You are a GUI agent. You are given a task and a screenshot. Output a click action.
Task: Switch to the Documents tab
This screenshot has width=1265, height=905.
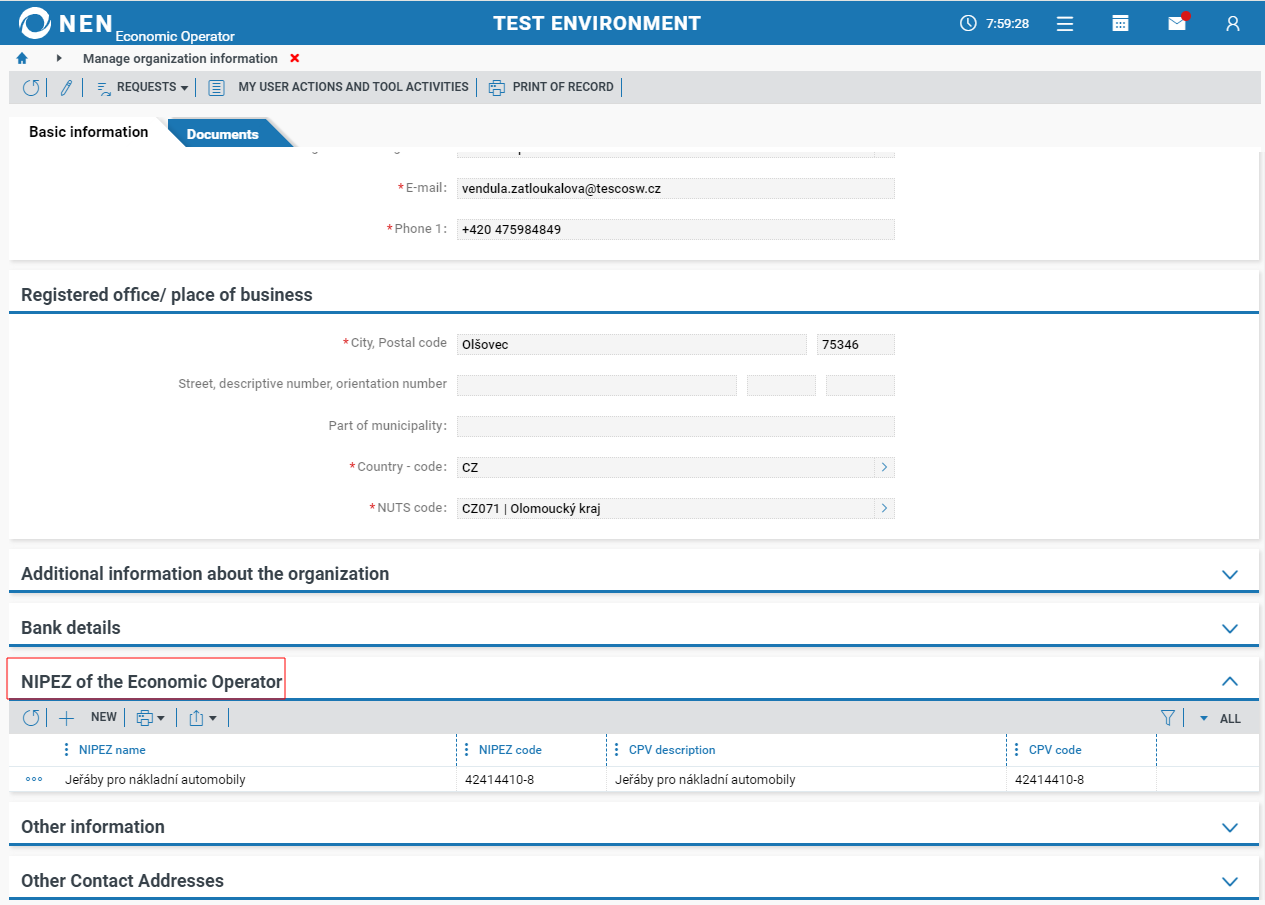point(222,134)
